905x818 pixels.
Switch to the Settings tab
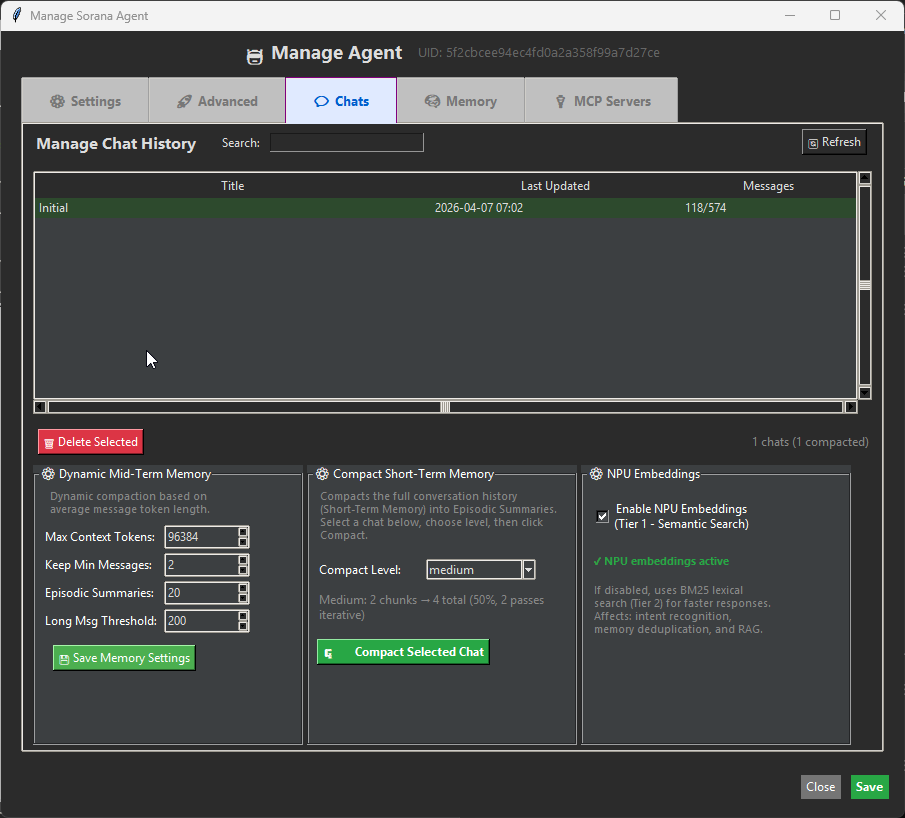85,100
